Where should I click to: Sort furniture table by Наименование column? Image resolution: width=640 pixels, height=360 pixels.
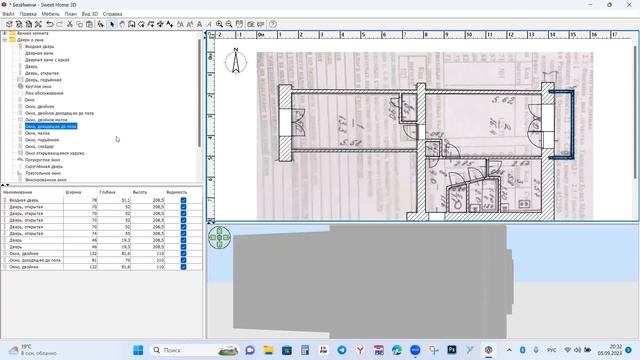point(32,192)
